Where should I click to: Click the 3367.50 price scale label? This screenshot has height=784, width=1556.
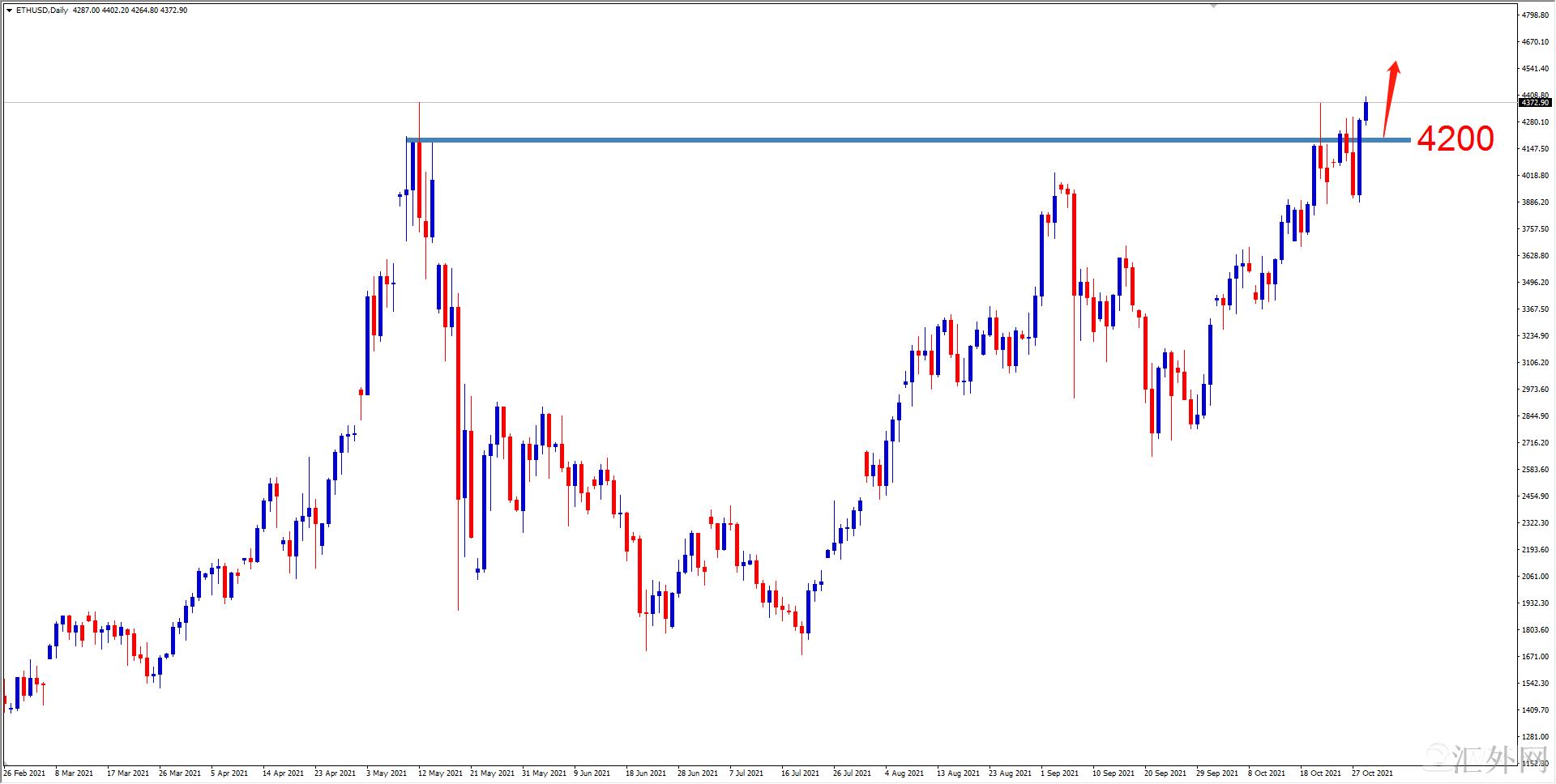click(x=1535, y=309)
